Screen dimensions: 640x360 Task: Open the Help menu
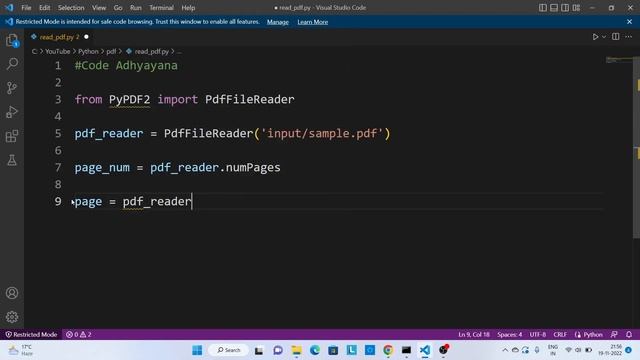[188, 8]
